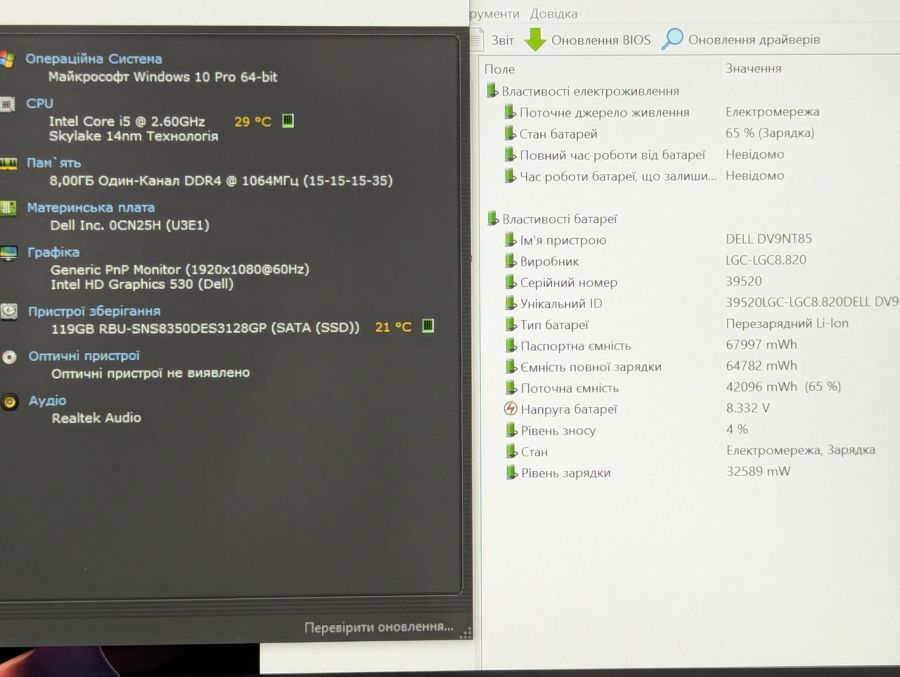Click the 32589 mW charge rate value
This screenshot has width=900, height=677.
(x=758, y=471)
